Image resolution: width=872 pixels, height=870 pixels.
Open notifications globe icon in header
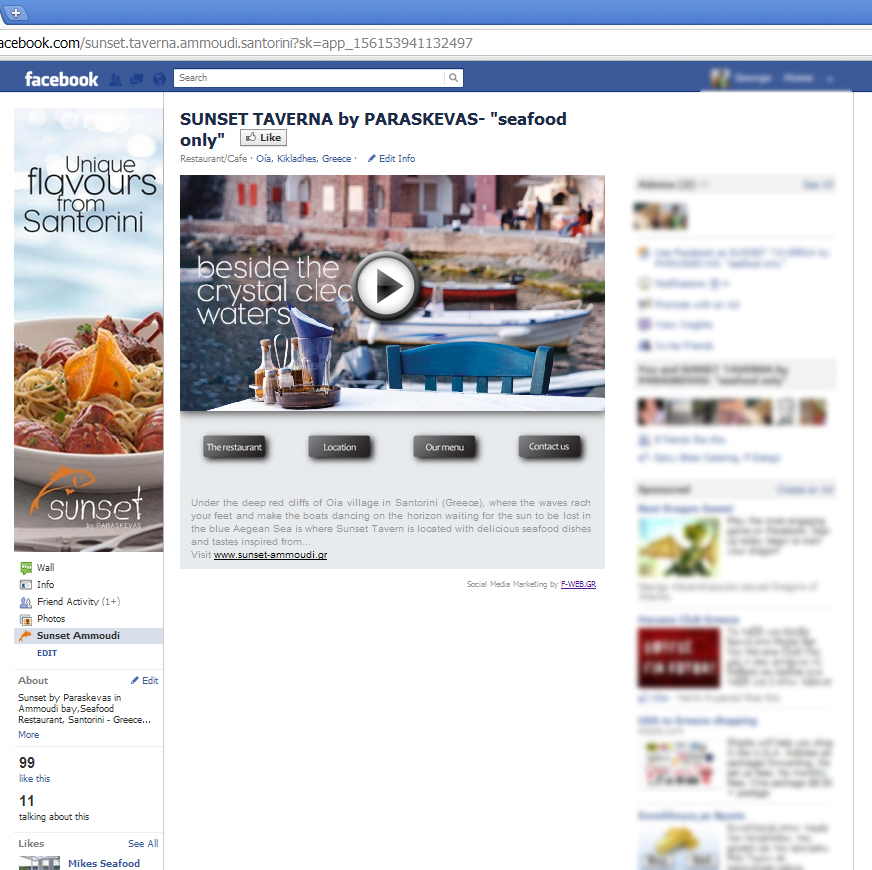pyautogui.click(x=158, y=79)
